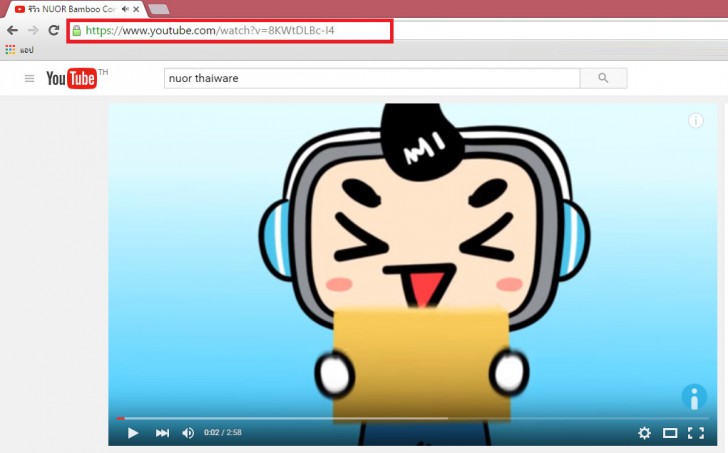Click the magnifier search button
This screenshot has height=453, width=728.
pyautogui.click(x=603, y=78)
